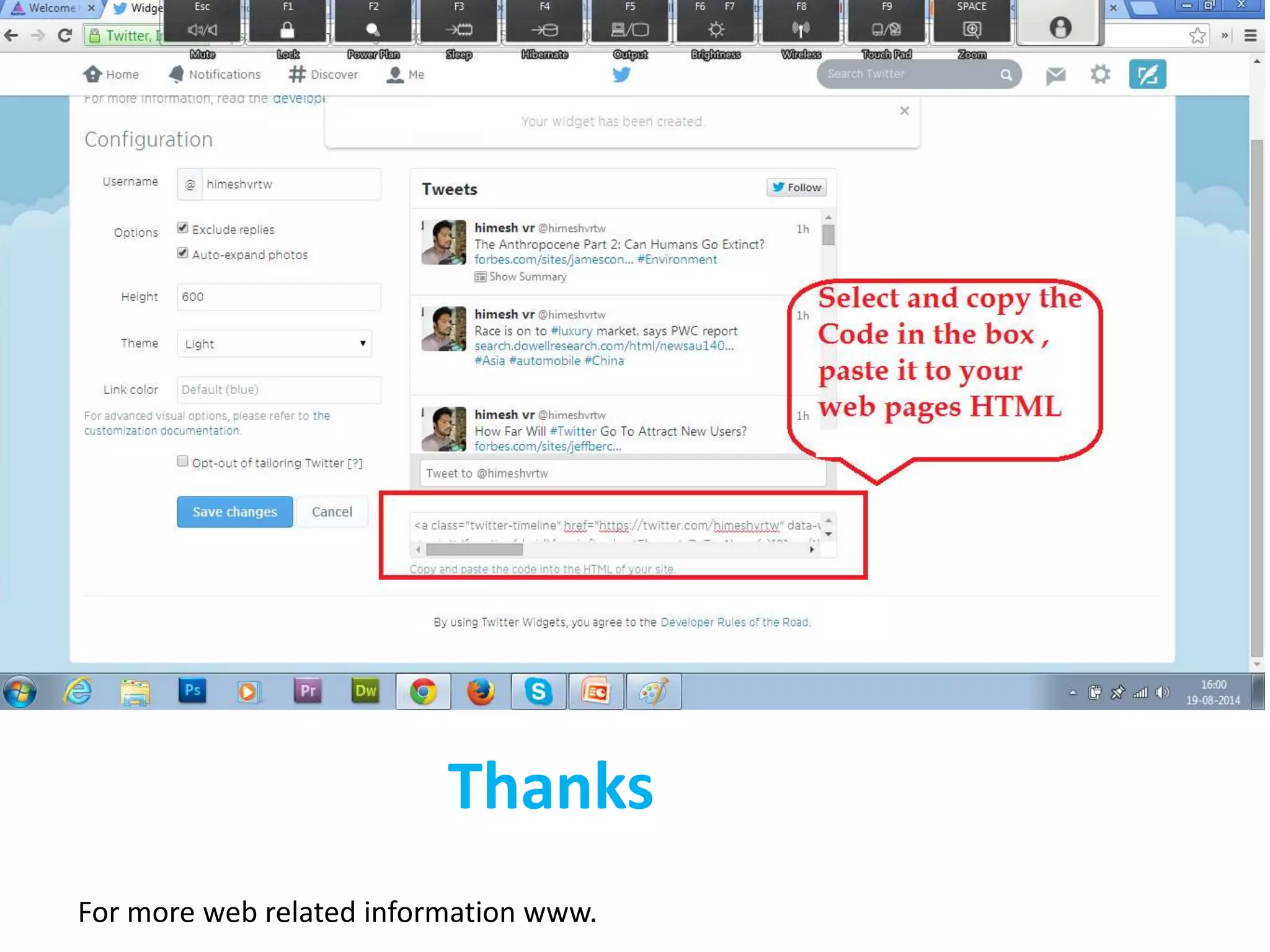Click the Tweets widget vertical scrollbar thumb
1270x952 pixels.
click(828, 235)
